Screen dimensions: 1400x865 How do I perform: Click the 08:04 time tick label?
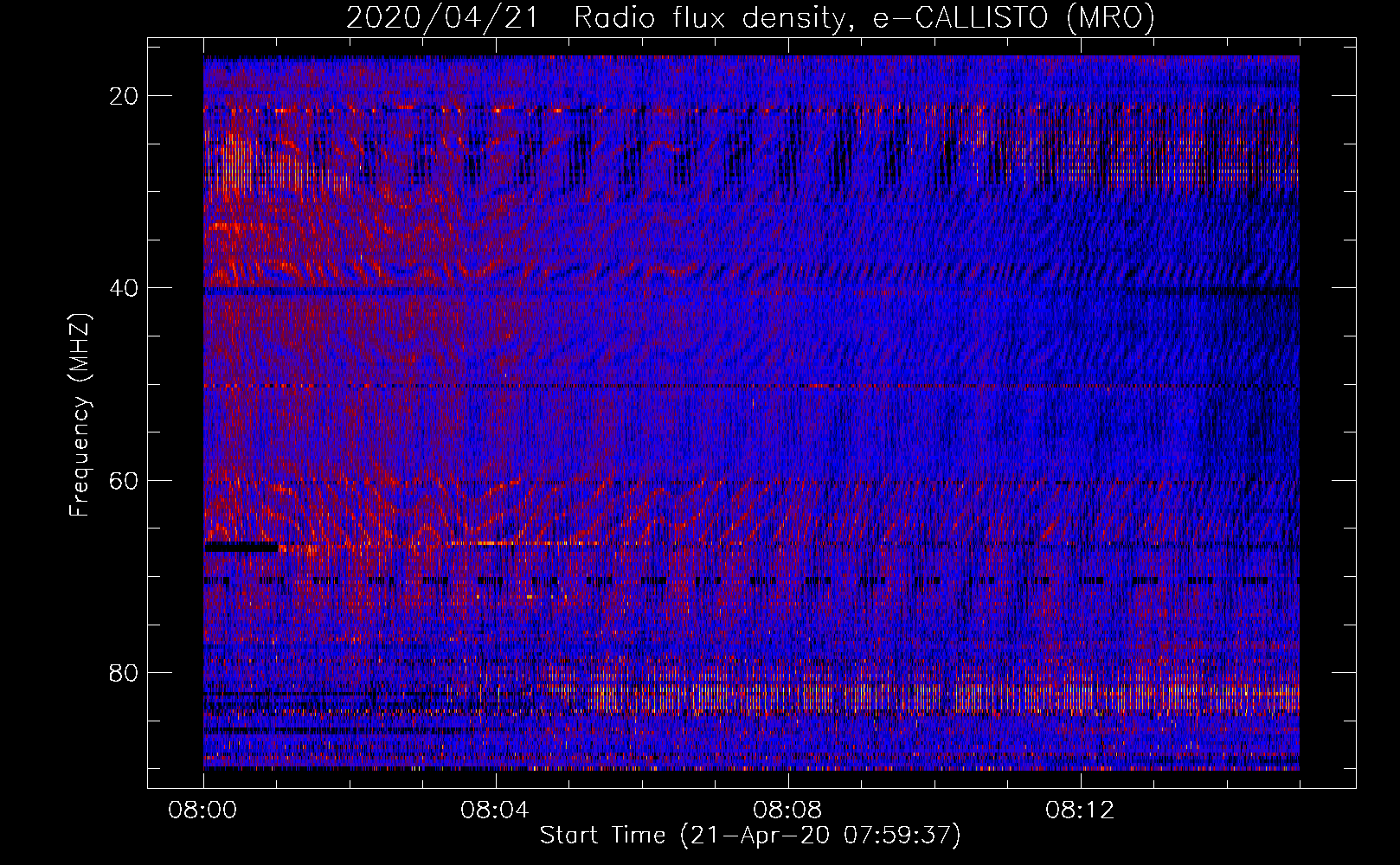coord(495,811)
